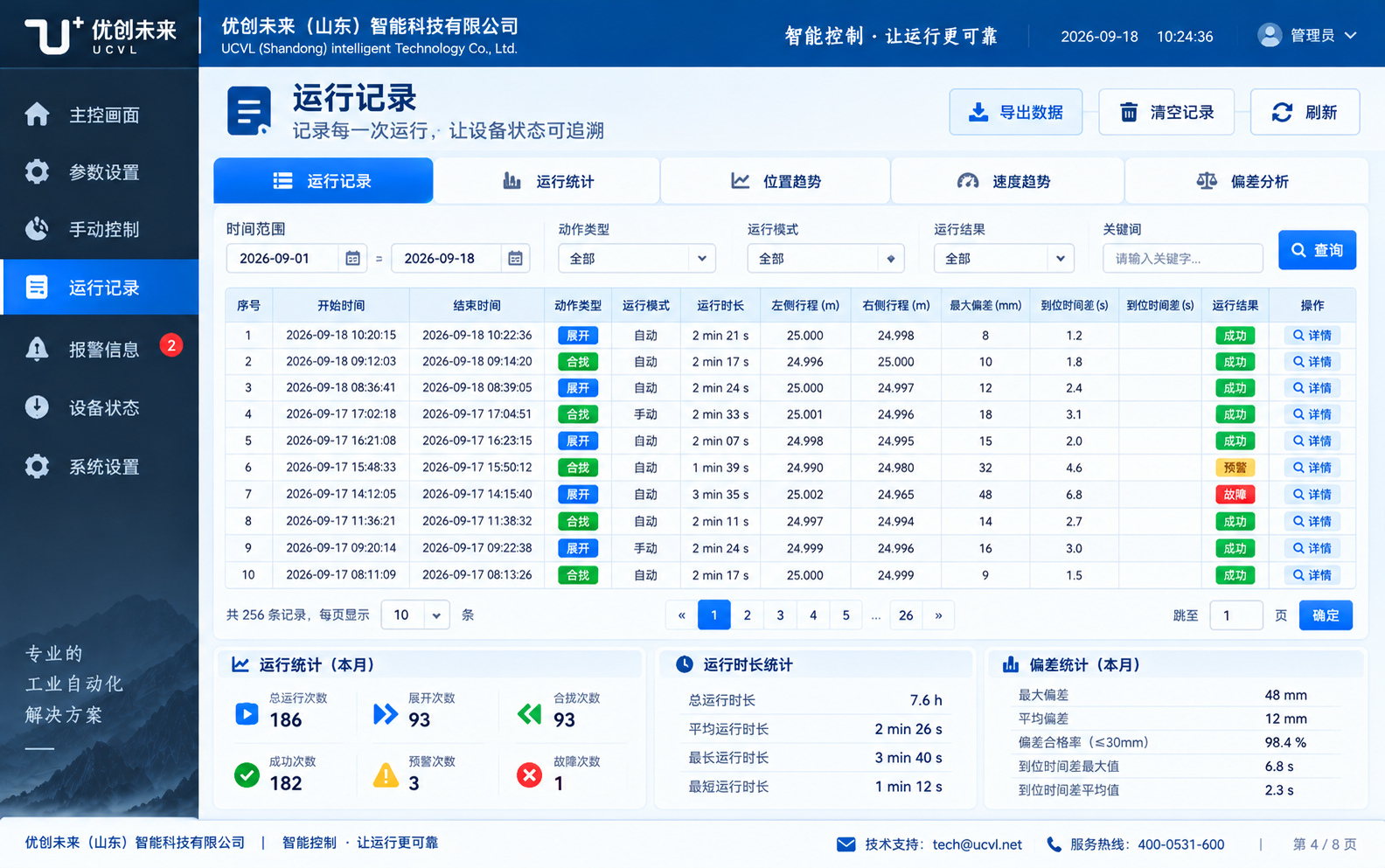Click the 确定 jump button
This screenshot has width=1385, height=868.
[x=1326, y=615]
